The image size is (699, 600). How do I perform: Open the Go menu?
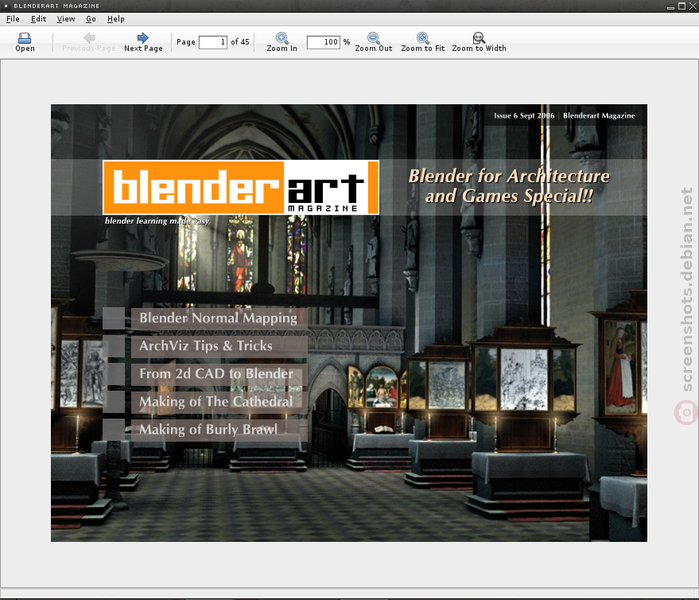click(x=91, y=19)
